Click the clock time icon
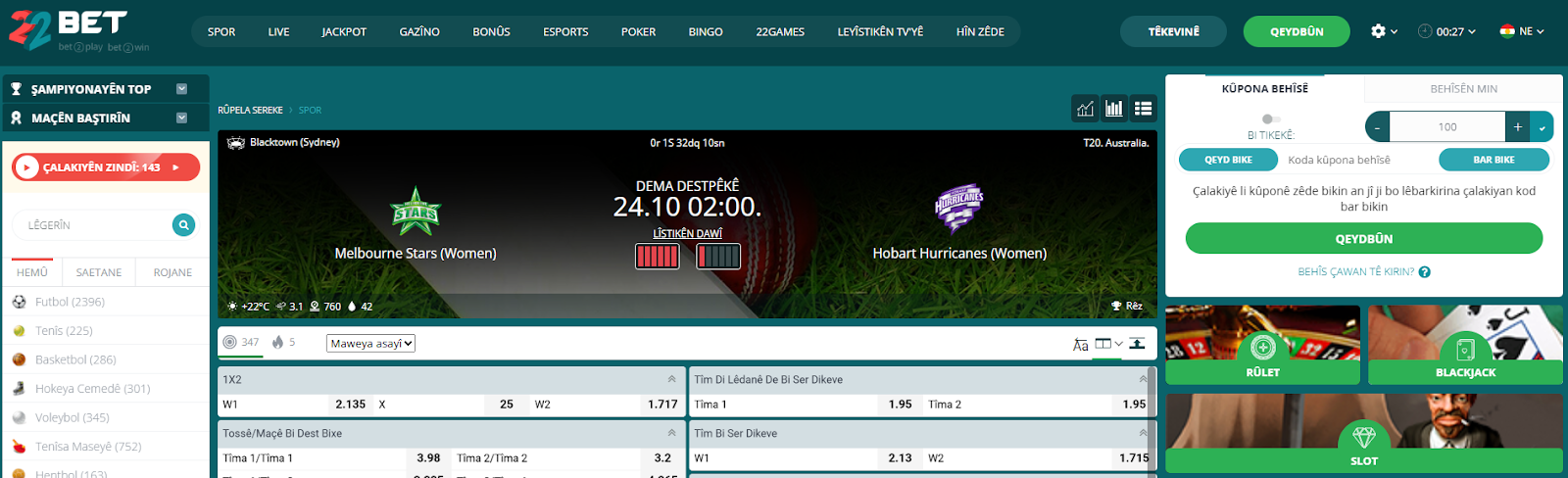Image resolution: width=1568 pixels, height=478 pixels. click(x=1425, y=31)
